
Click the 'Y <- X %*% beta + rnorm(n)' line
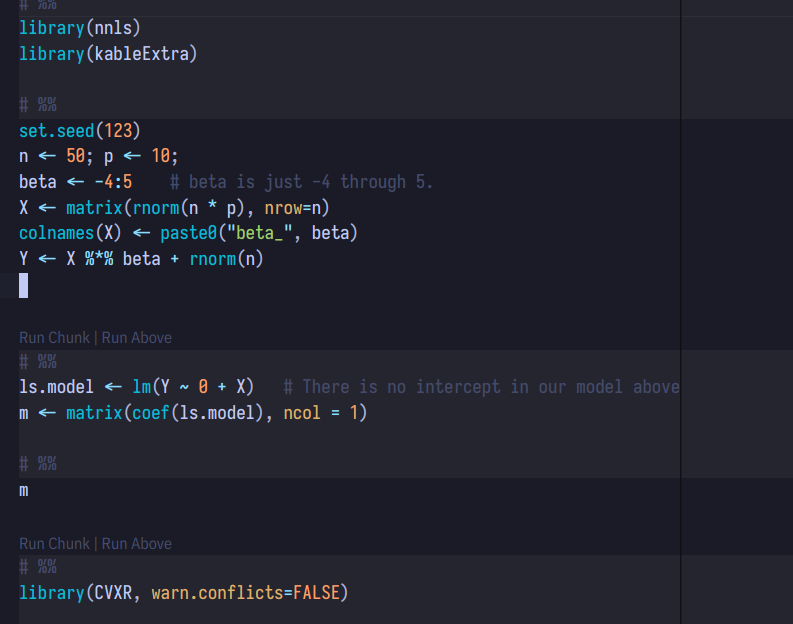tap(141, 259)
